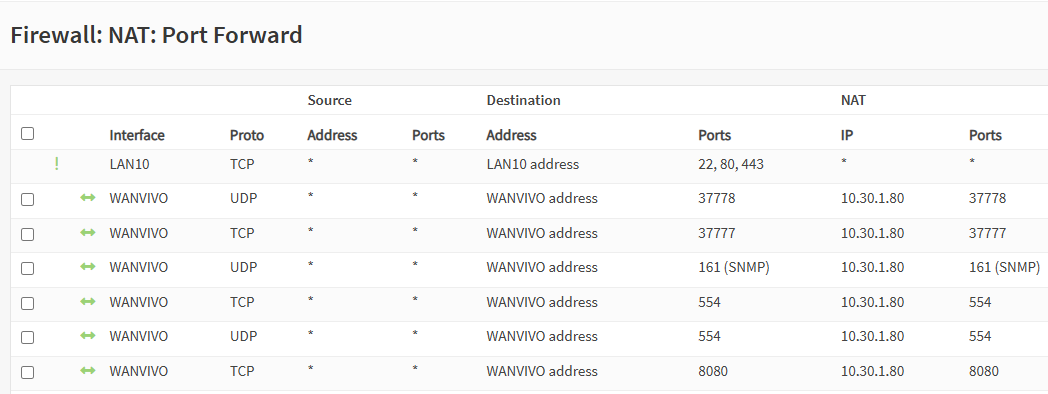Image resolution: width=1048 pixels, height=394 pixels.
Task: Tick checkbox for TCP 8080 forward rule
Action: [27, 372]
